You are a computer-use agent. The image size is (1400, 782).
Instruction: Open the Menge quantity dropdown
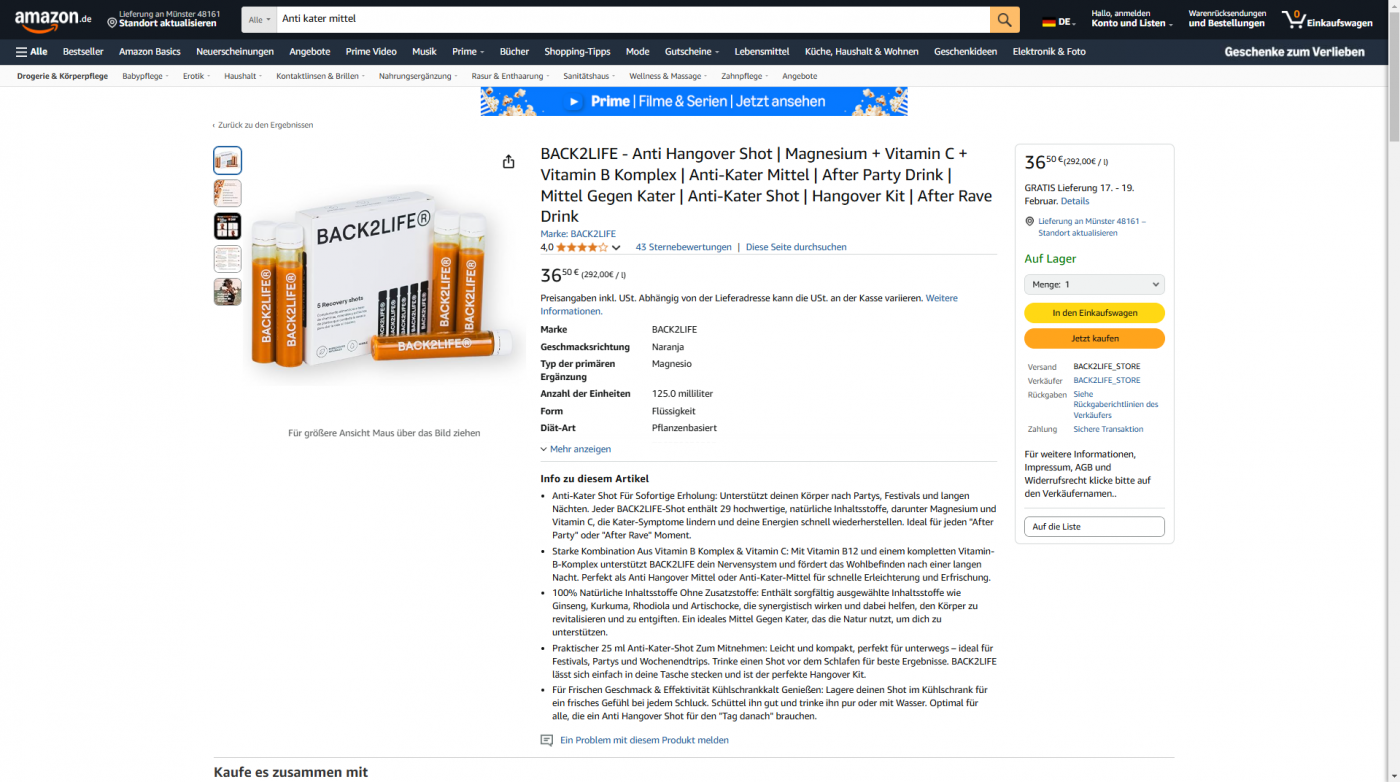click(1094, 284)
